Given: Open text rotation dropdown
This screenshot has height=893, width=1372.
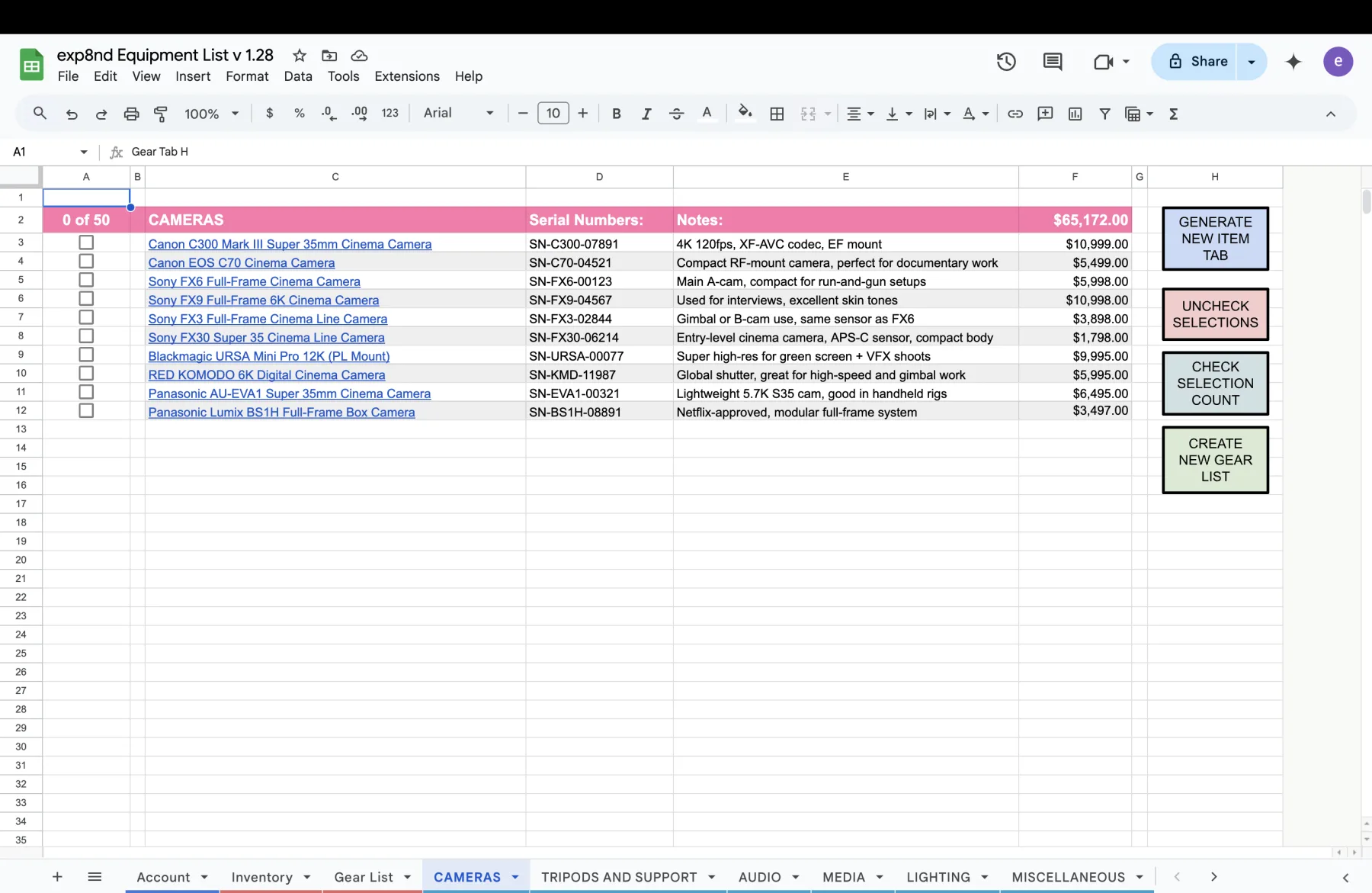Looking at the screenshot, I should pyautogui.click(x=976, y=114).
